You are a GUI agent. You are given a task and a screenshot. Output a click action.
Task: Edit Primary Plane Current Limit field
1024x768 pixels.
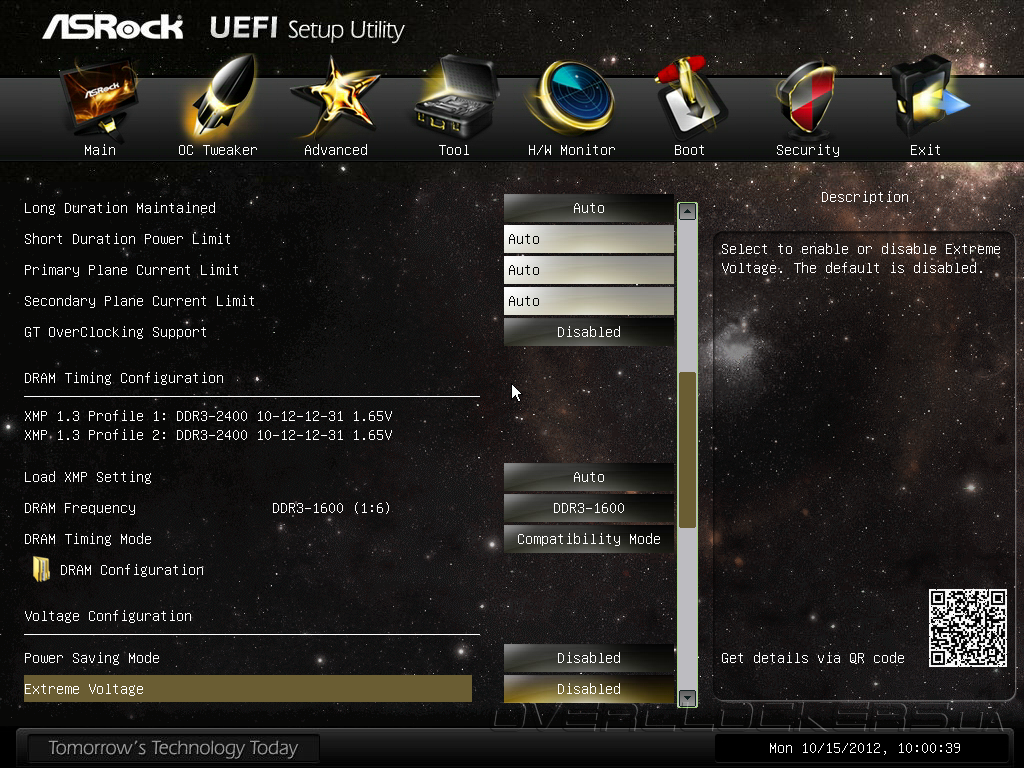(588, 270)
